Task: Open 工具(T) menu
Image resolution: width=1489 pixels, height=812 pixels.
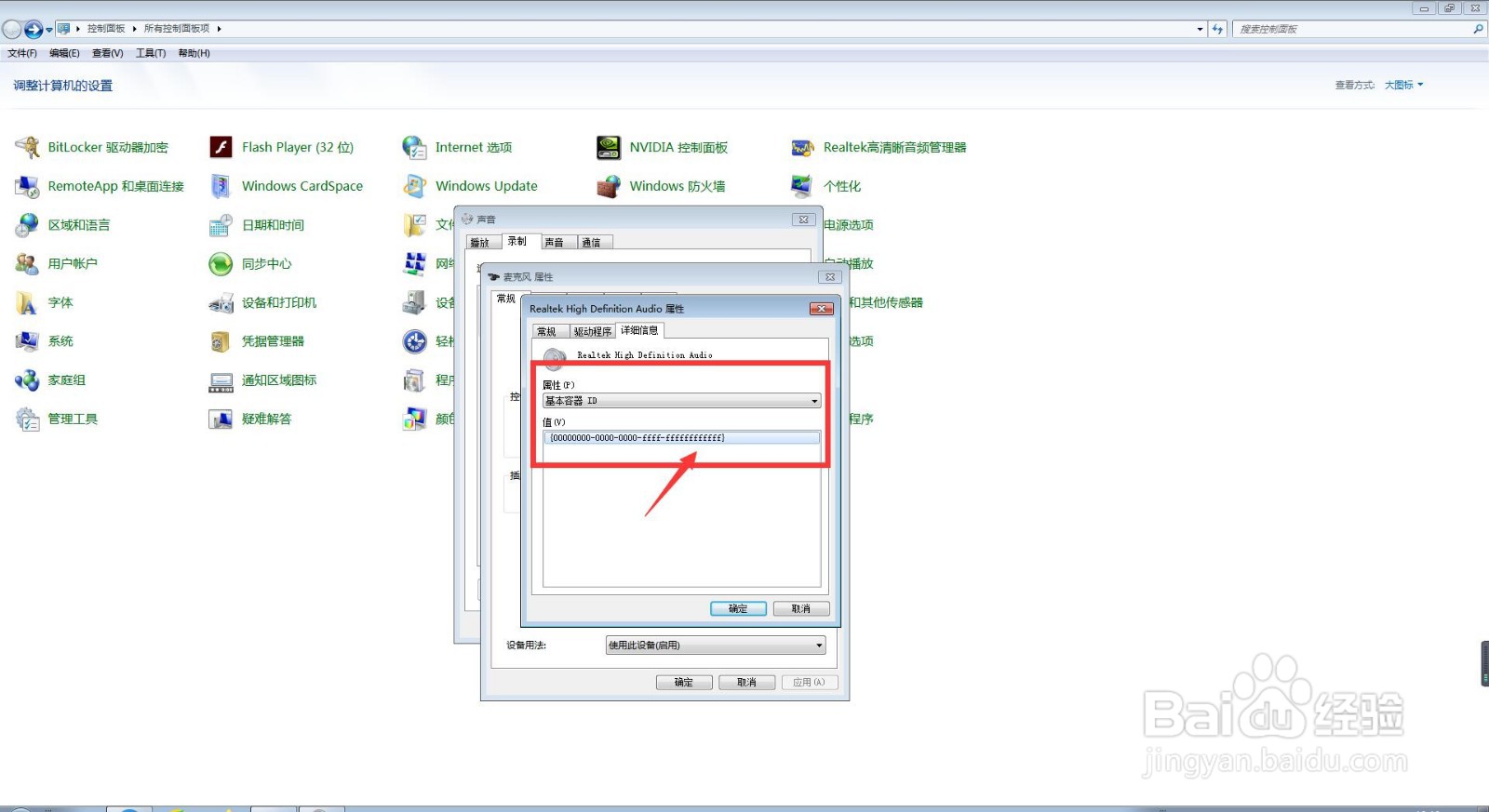Action: [151, 53]
